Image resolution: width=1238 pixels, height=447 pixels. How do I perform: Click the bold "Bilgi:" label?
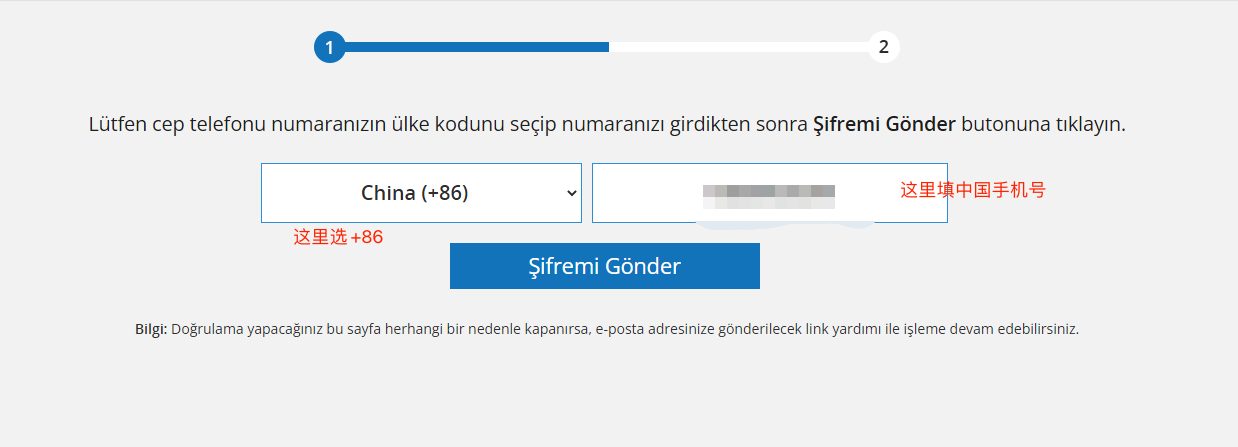[151, 329]
